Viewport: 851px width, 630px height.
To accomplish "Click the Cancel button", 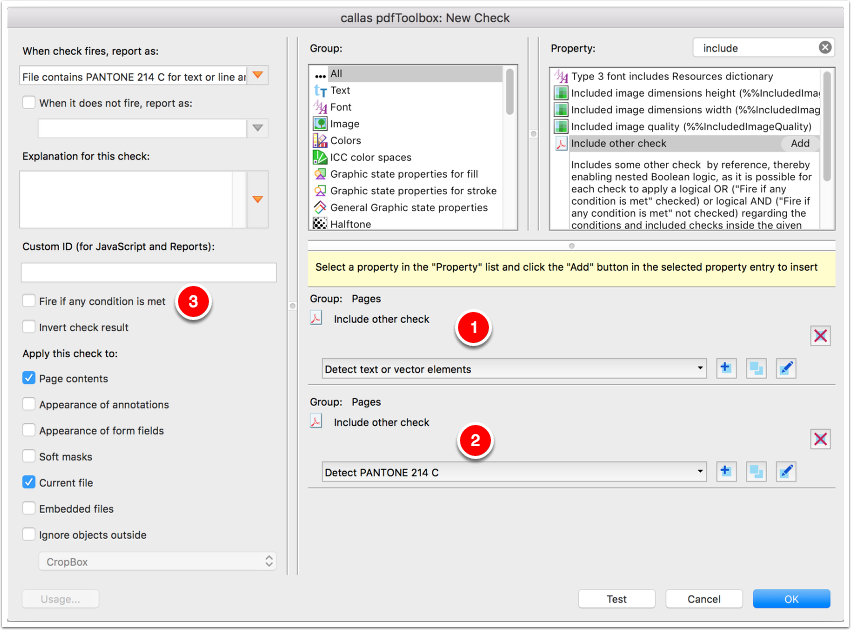I will pyautogui.click(x=704, y=599).
